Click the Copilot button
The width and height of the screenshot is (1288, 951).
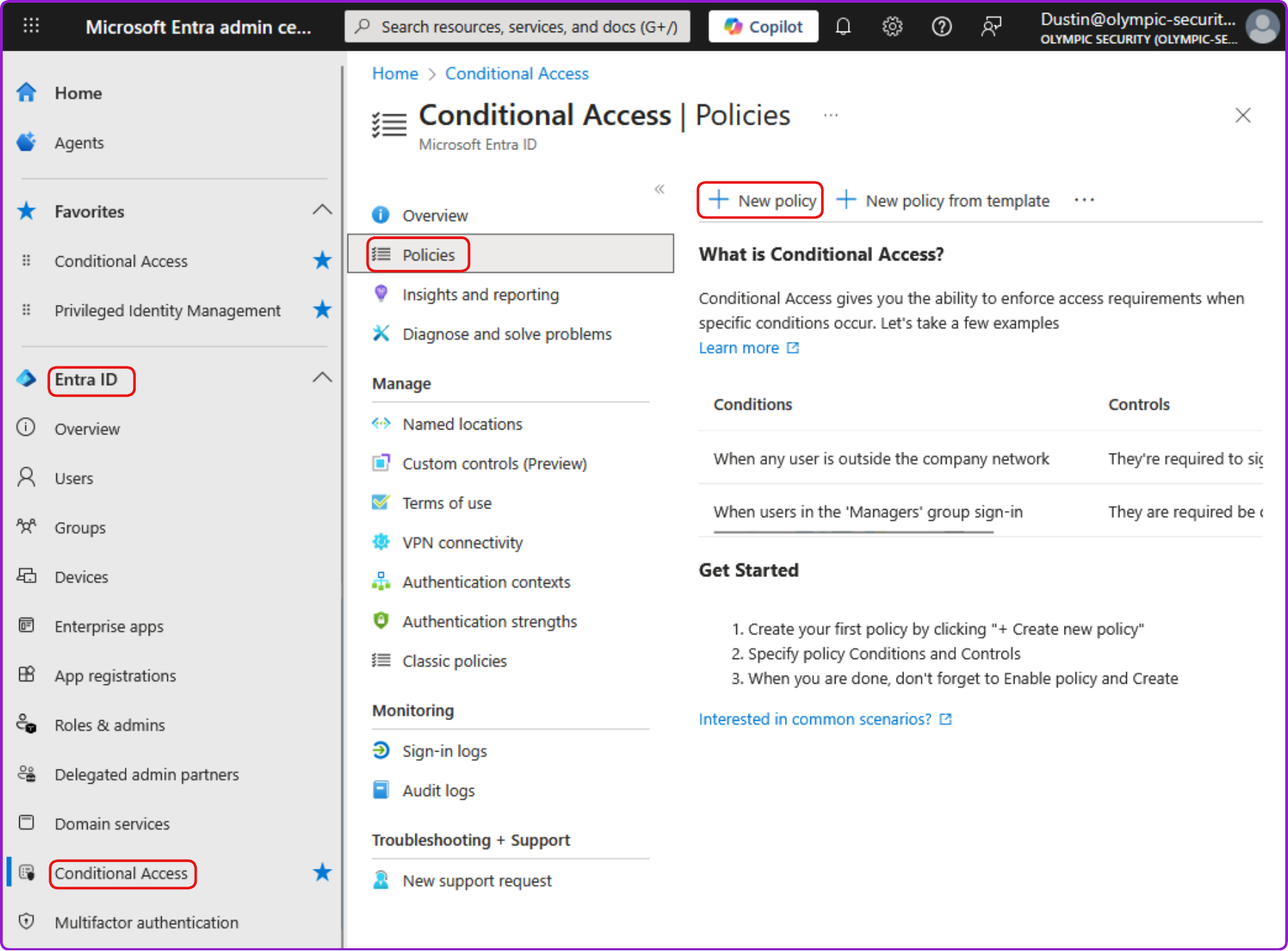[x=763, y=27]
